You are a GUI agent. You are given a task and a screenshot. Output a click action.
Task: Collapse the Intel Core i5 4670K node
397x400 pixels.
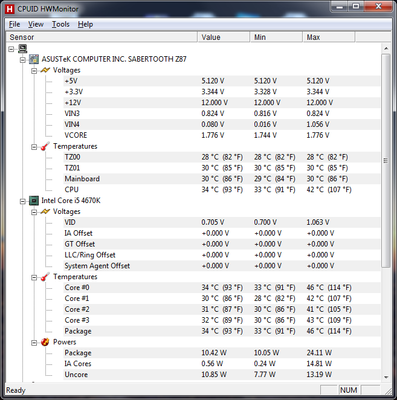[x=23, y=201]
